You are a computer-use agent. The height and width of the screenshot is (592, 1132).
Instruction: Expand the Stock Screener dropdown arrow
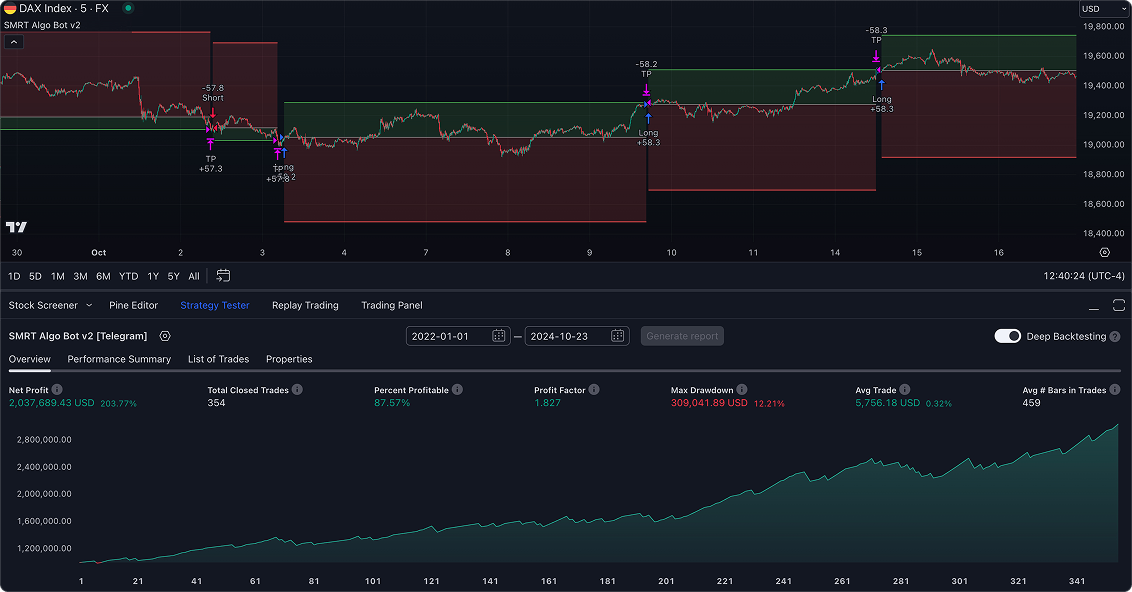[89, 305]
